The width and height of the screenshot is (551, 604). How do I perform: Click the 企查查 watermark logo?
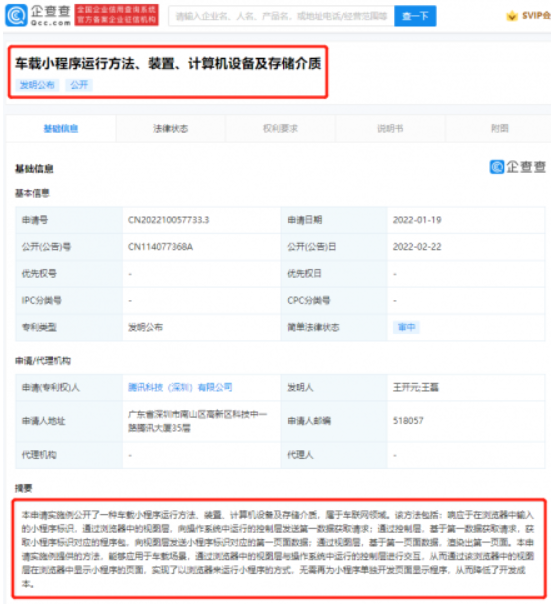tap(518, 167)
